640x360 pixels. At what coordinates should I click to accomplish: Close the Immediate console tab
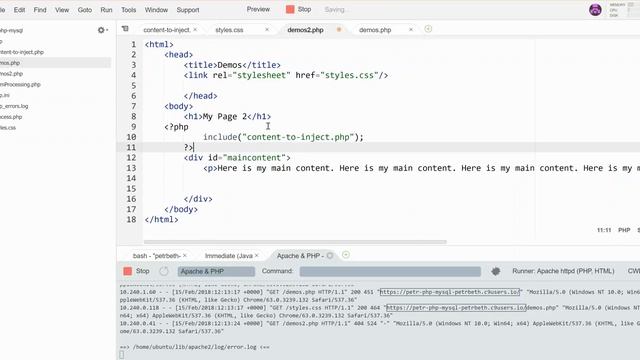(x=257, y=256)
